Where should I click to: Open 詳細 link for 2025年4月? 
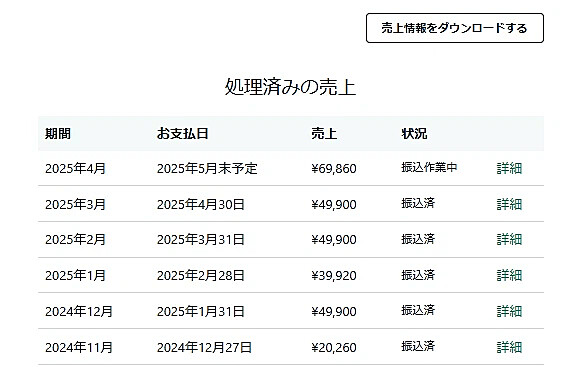click(509, 168)
